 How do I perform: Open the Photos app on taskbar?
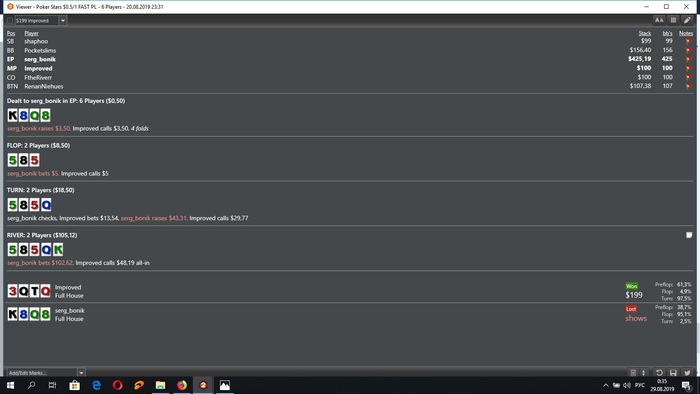[x=225, y=385]
